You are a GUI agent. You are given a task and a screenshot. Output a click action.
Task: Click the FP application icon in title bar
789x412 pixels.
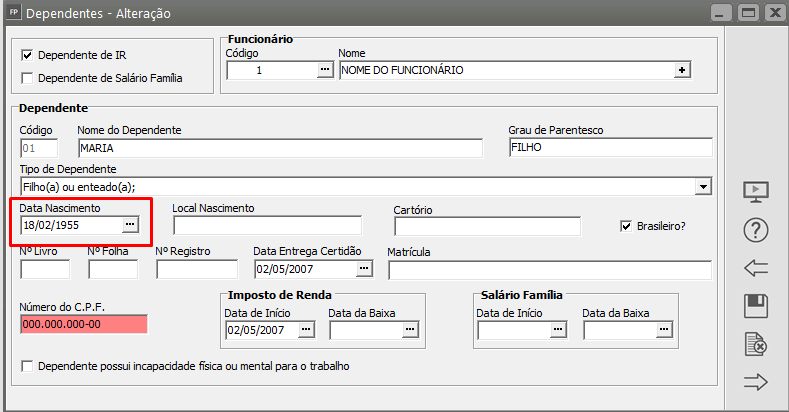click(x=12, y=13)
